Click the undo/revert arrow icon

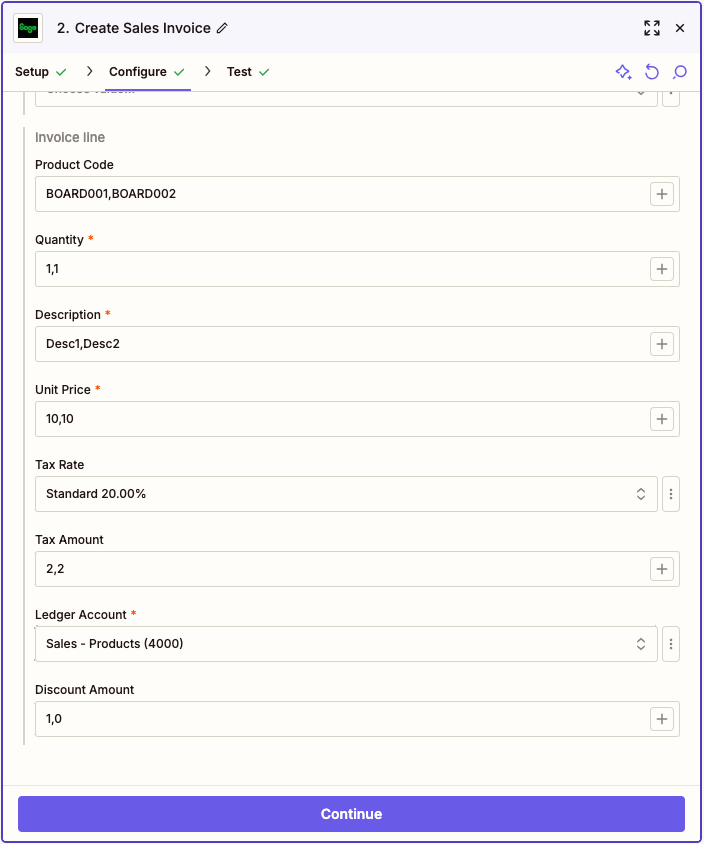coord(652,72)
